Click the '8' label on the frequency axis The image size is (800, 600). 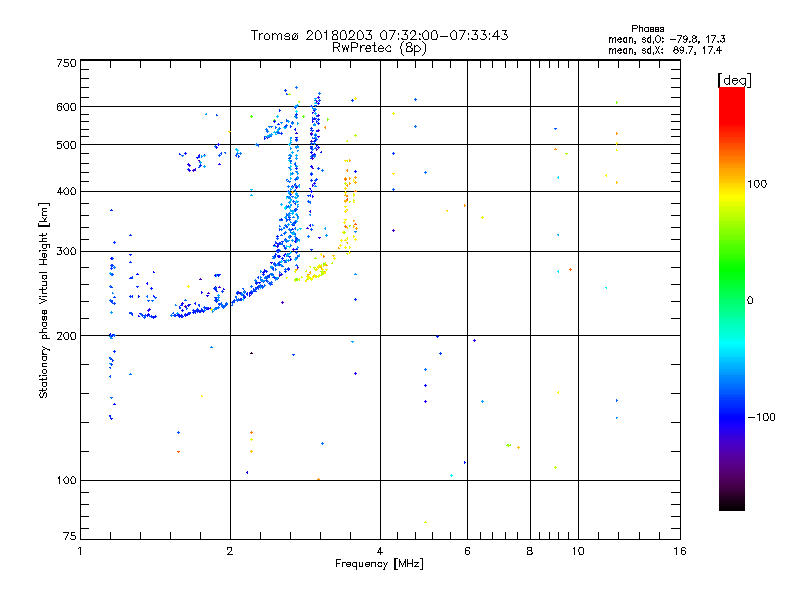pyautogui.click(x=530, y=551)
